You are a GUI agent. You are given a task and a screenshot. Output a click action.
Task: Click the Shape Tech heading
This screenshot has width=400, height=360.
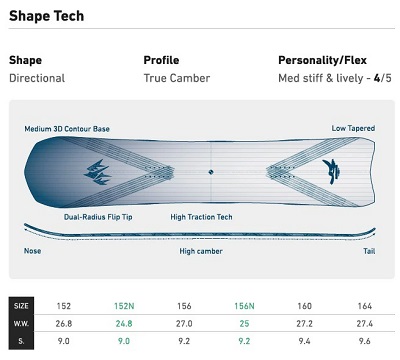[x=46, y=16]
